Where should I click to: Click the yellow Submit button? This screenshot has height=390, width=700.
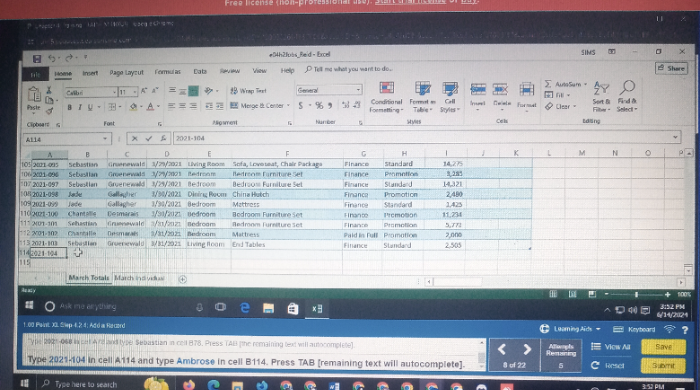pyautogui.click(x=663, y=365)
